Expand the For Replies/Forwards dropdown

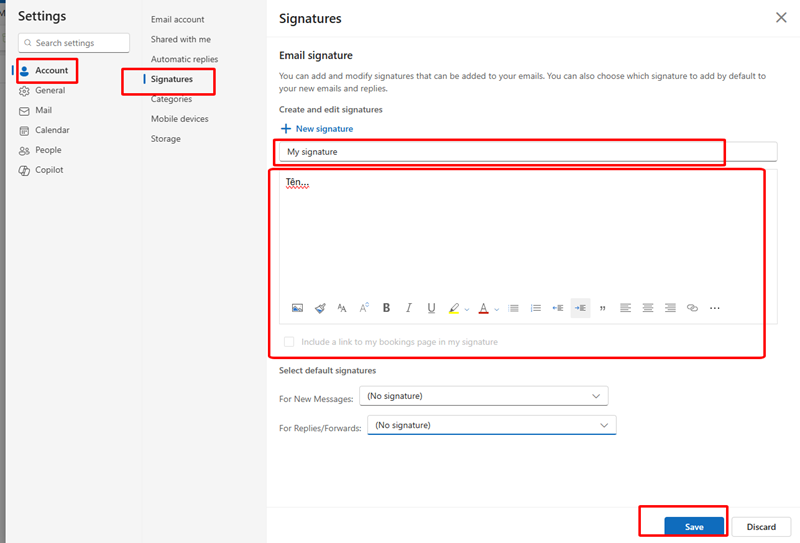(x=491, y=425)
